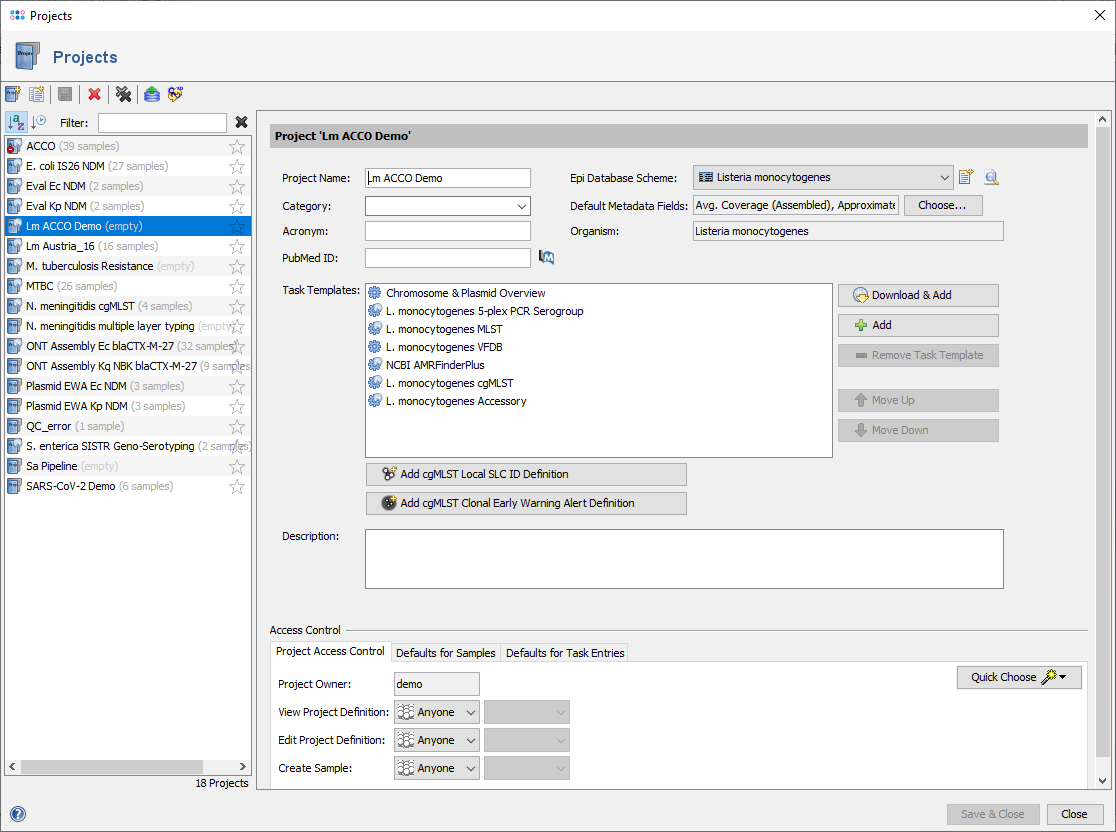Viewport: 1116px width, 832px height.
Task: Click the red X delete project icon
Action: 94,94
